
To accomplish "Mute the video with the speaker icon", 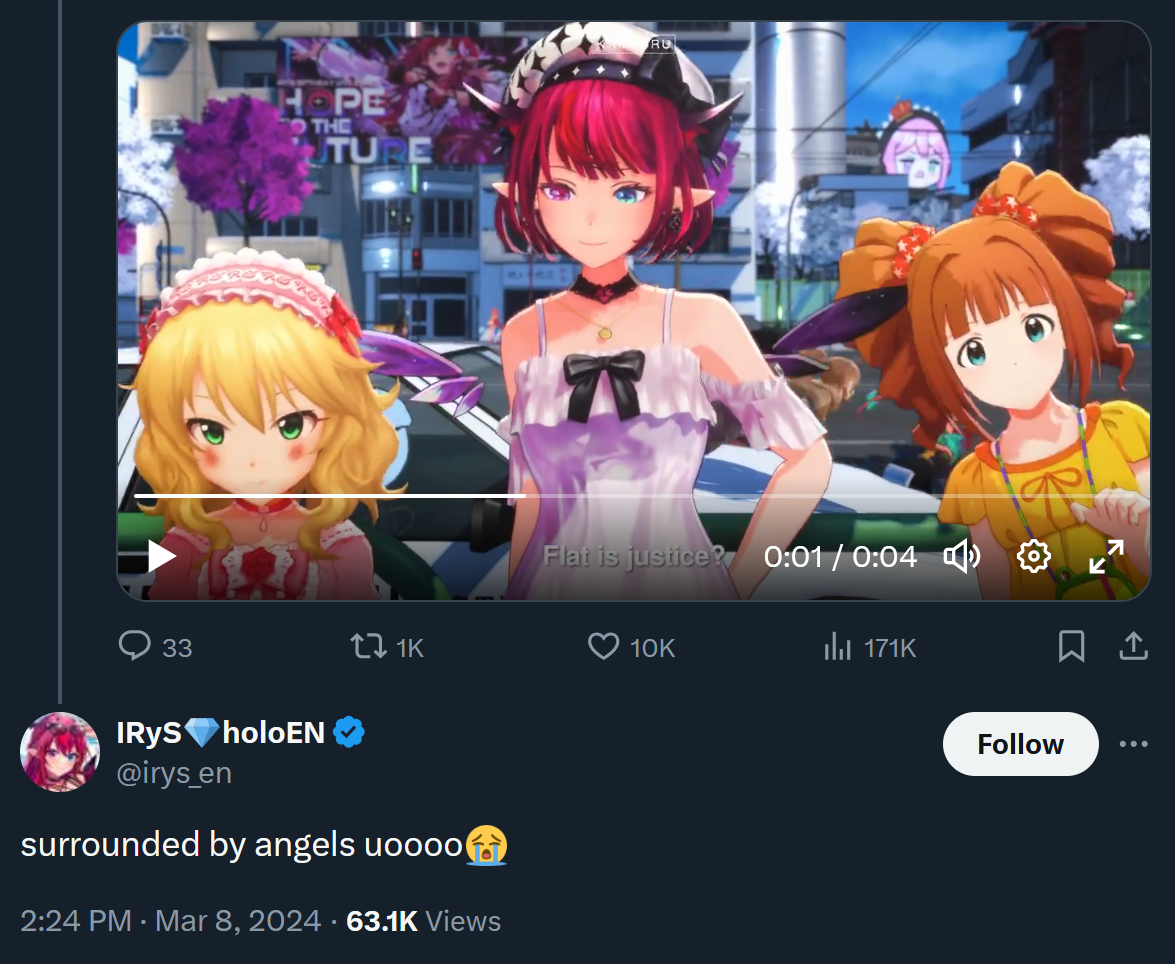I will [961, 556].
